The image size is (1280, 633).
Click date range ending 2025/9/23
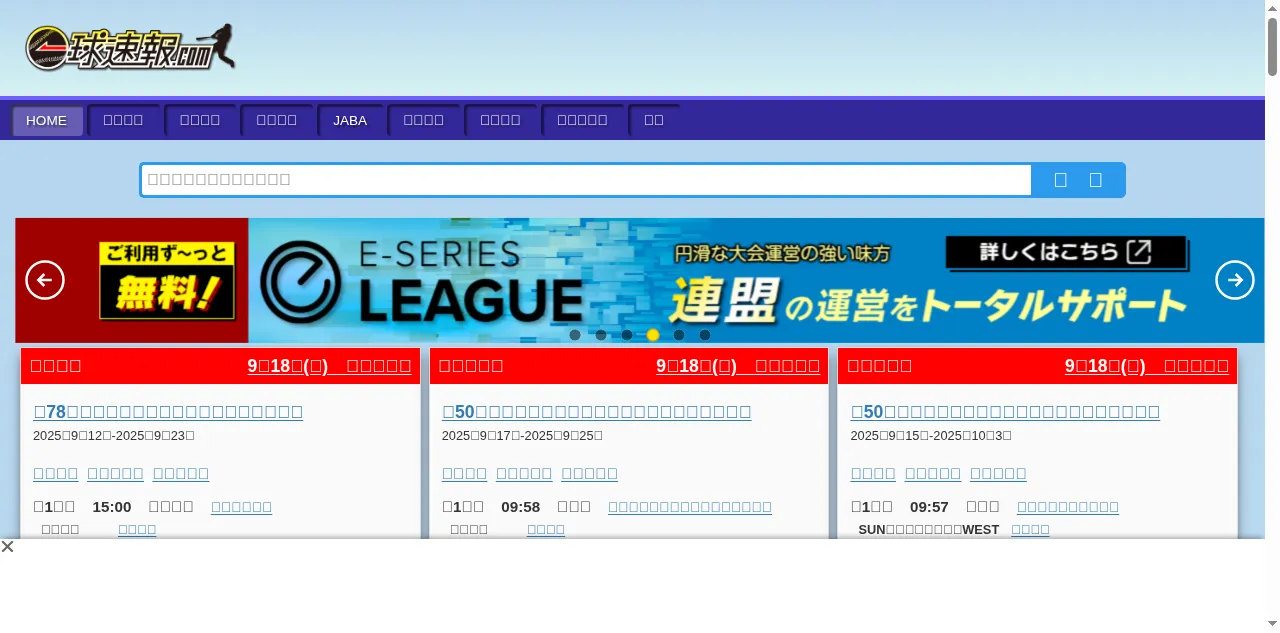(x=114, y=436)
